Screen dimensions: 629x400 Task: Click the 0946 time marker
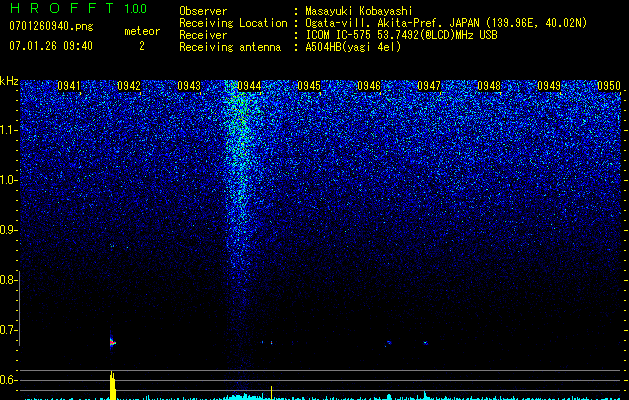point(369,86)
